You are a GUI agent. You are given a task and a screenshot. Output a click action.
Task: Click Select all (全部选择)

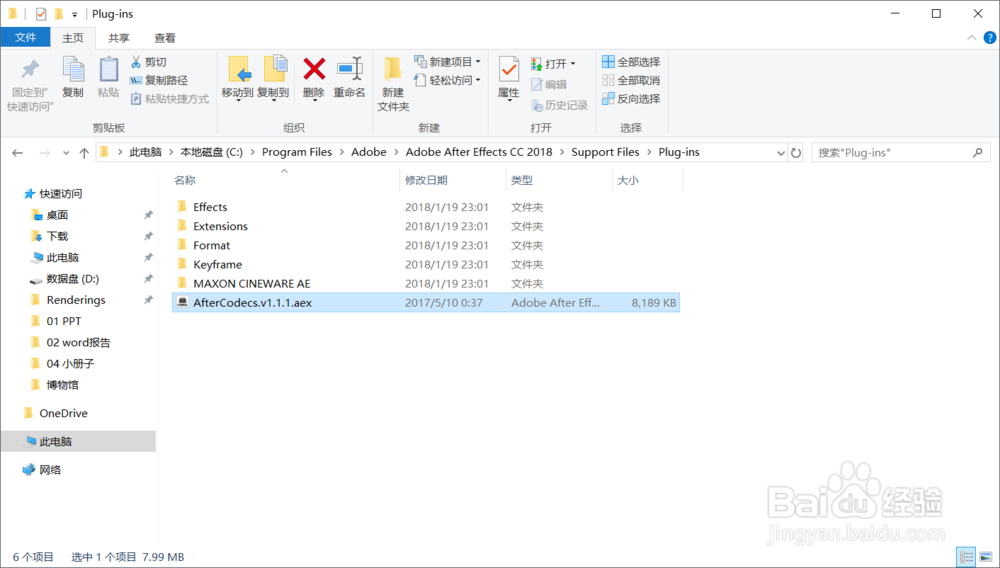click(x=631, y=62)
